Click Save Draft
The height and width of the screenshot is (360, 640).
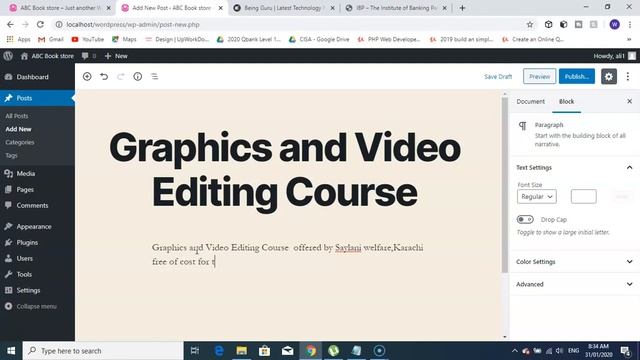tap(498, 76)
